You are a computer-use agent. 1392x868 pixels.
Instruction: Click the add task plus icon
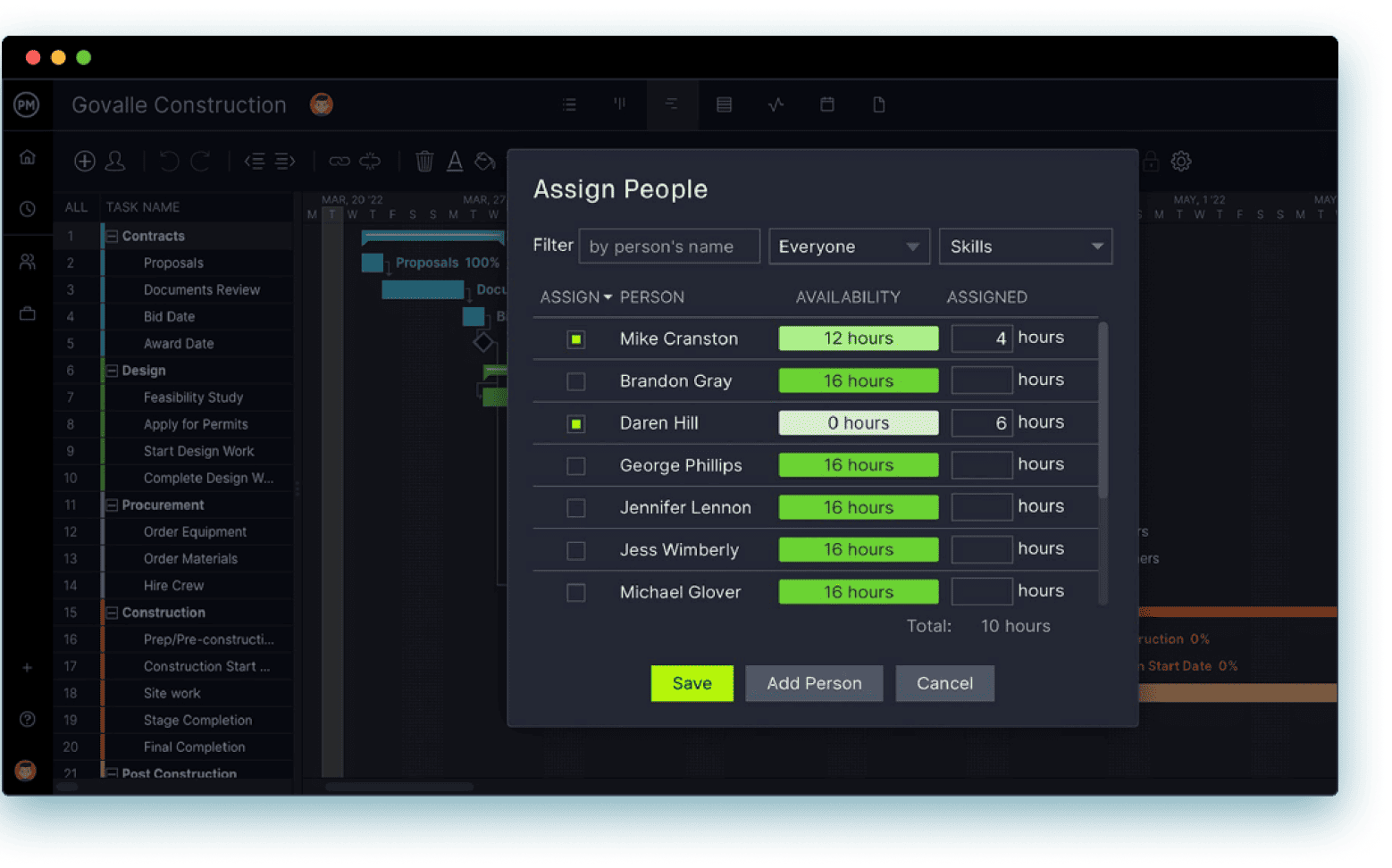tap(85, 161)
